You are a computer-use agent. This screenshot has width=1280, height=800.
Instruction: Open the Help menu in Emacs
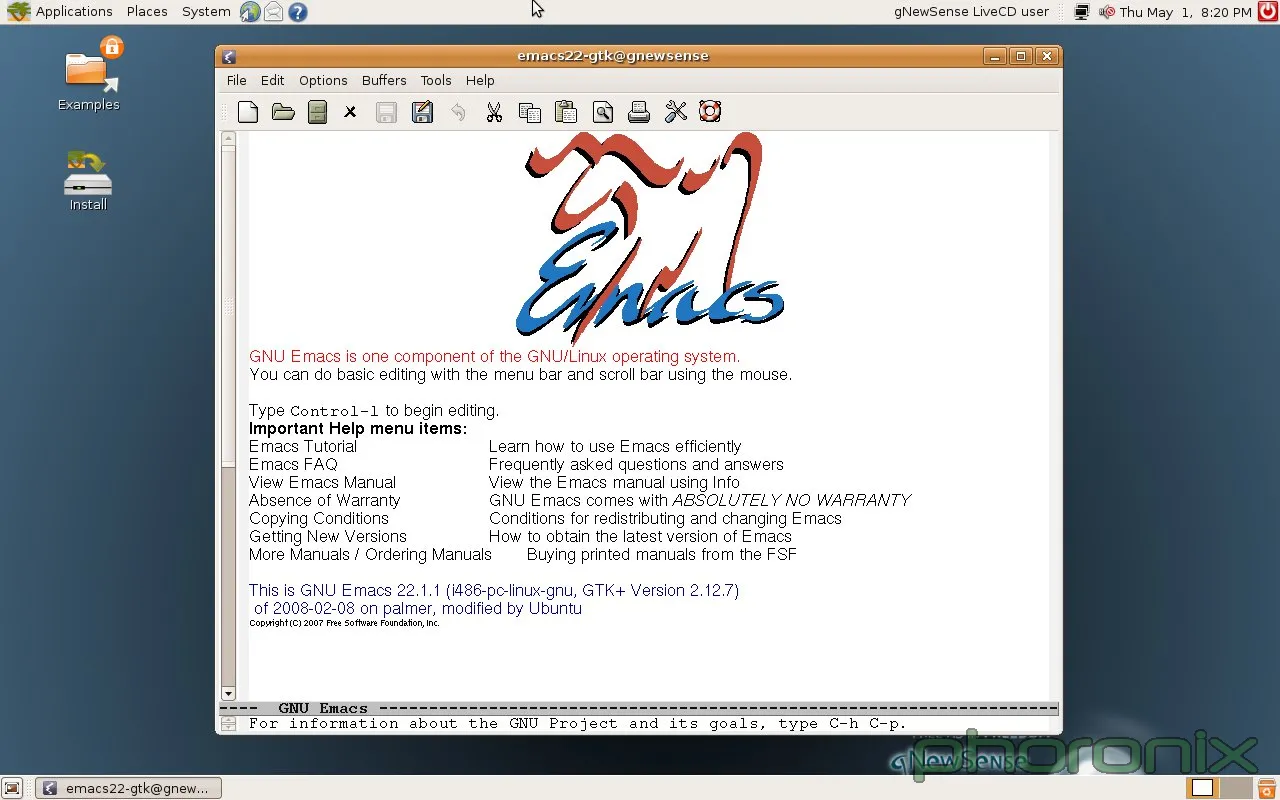coord(480,80)
